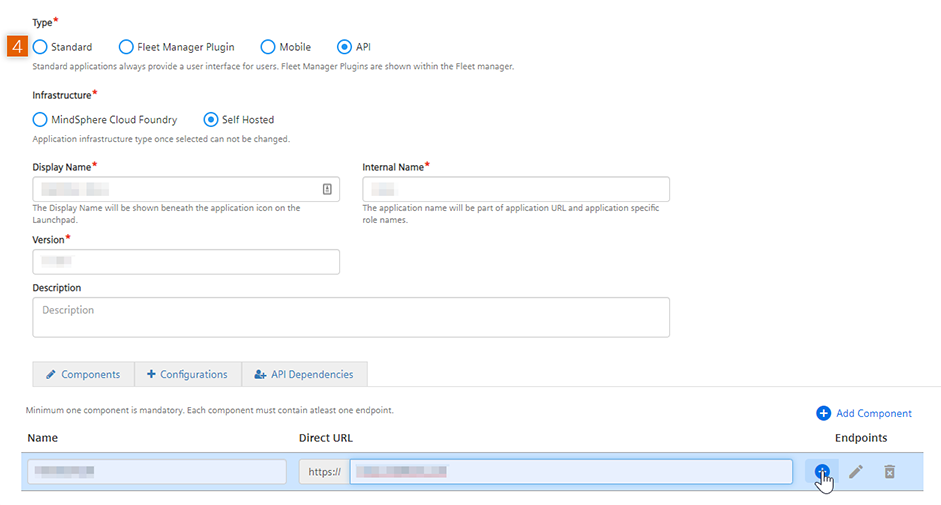
Task: Select the Standard type radio button
Action: coord(40,47)
